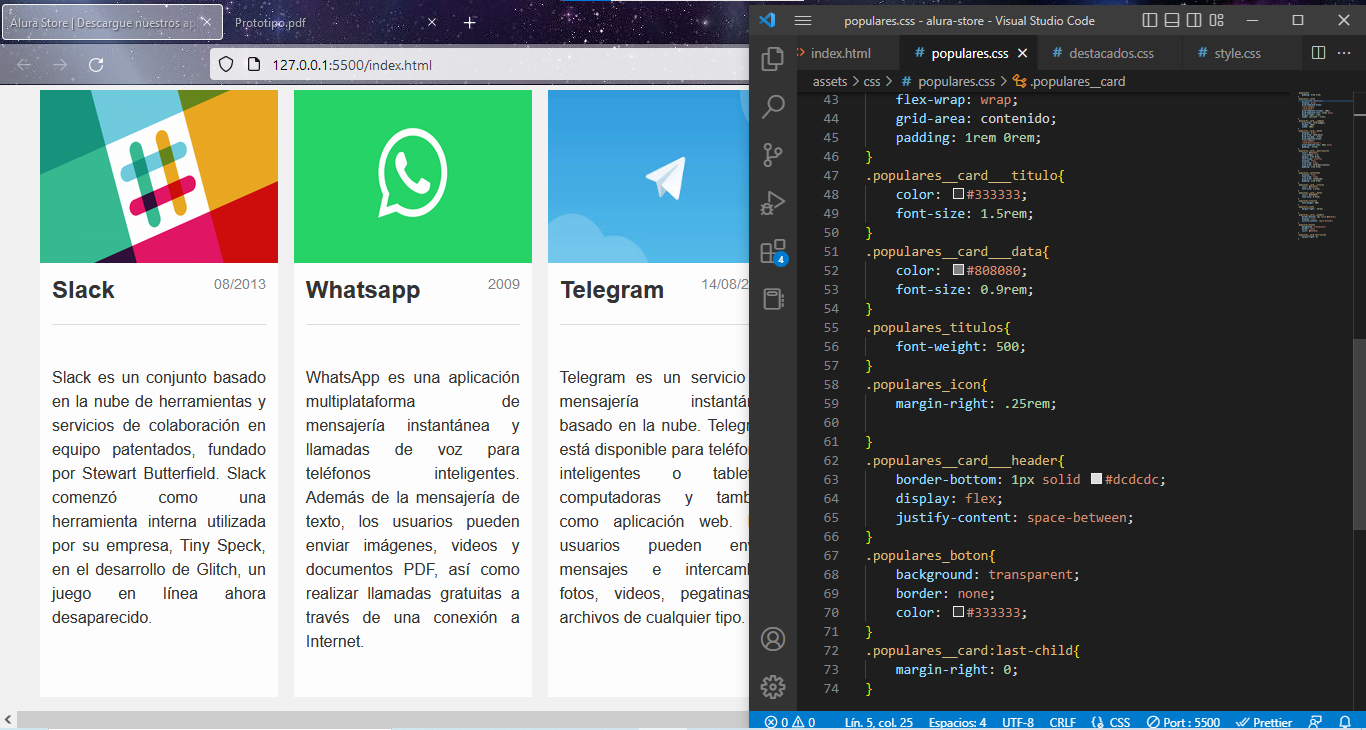The height and width of the screenshot is (730, 1366).
Task: Go forward in the browser
Action: click(60, 65)
